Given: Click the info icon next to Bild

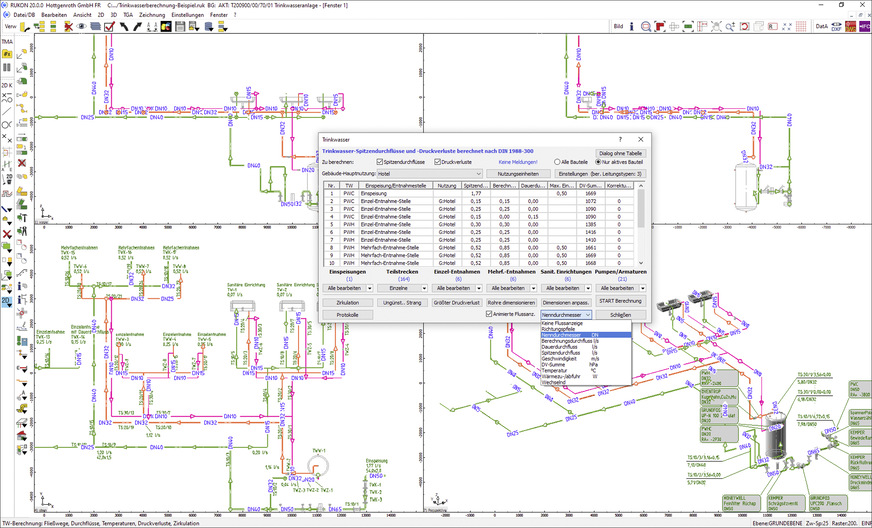Looking at the screenshot, I should 633,26.
